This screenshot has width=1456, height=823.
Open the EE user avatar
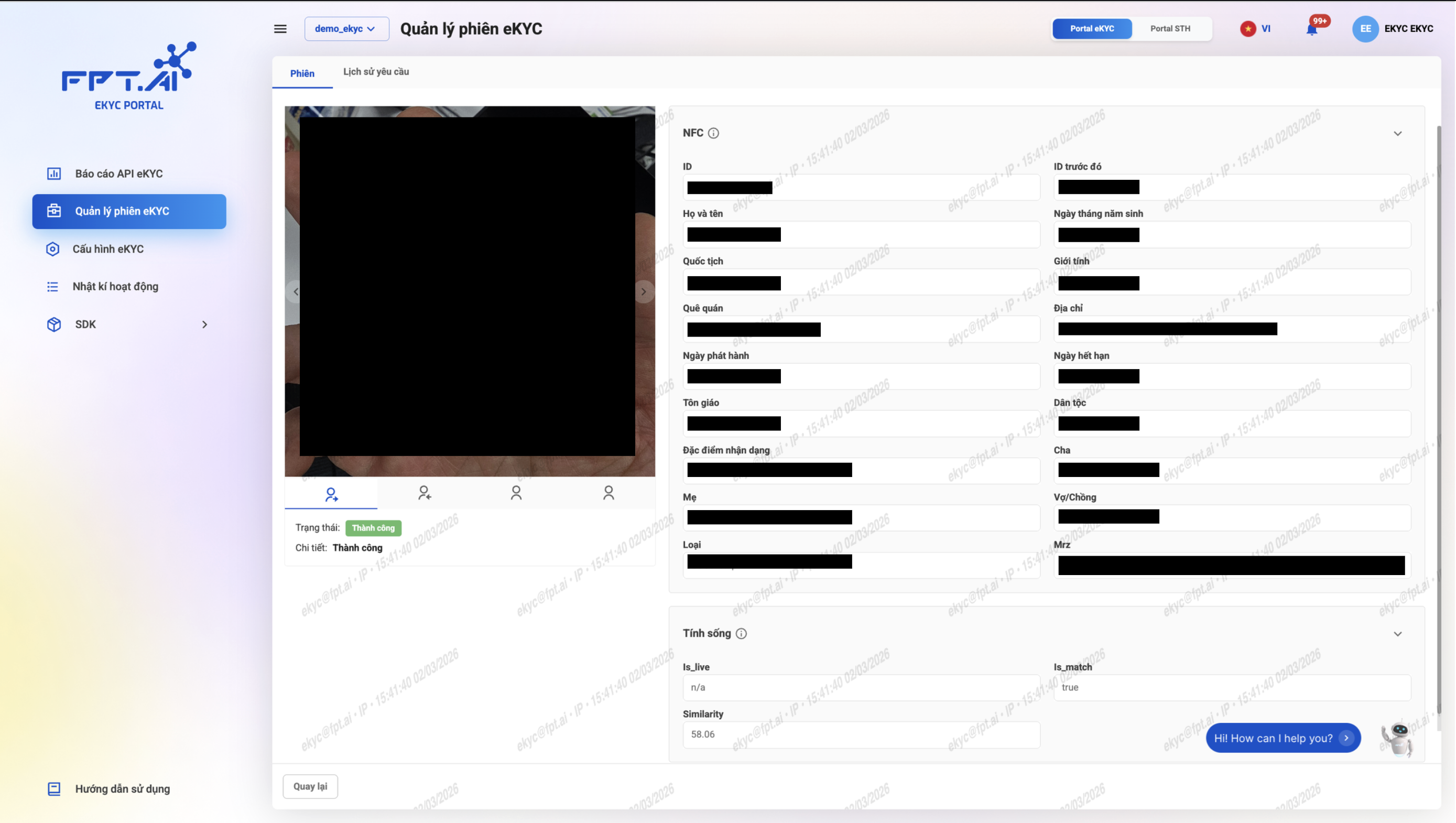pos(1365,29)
